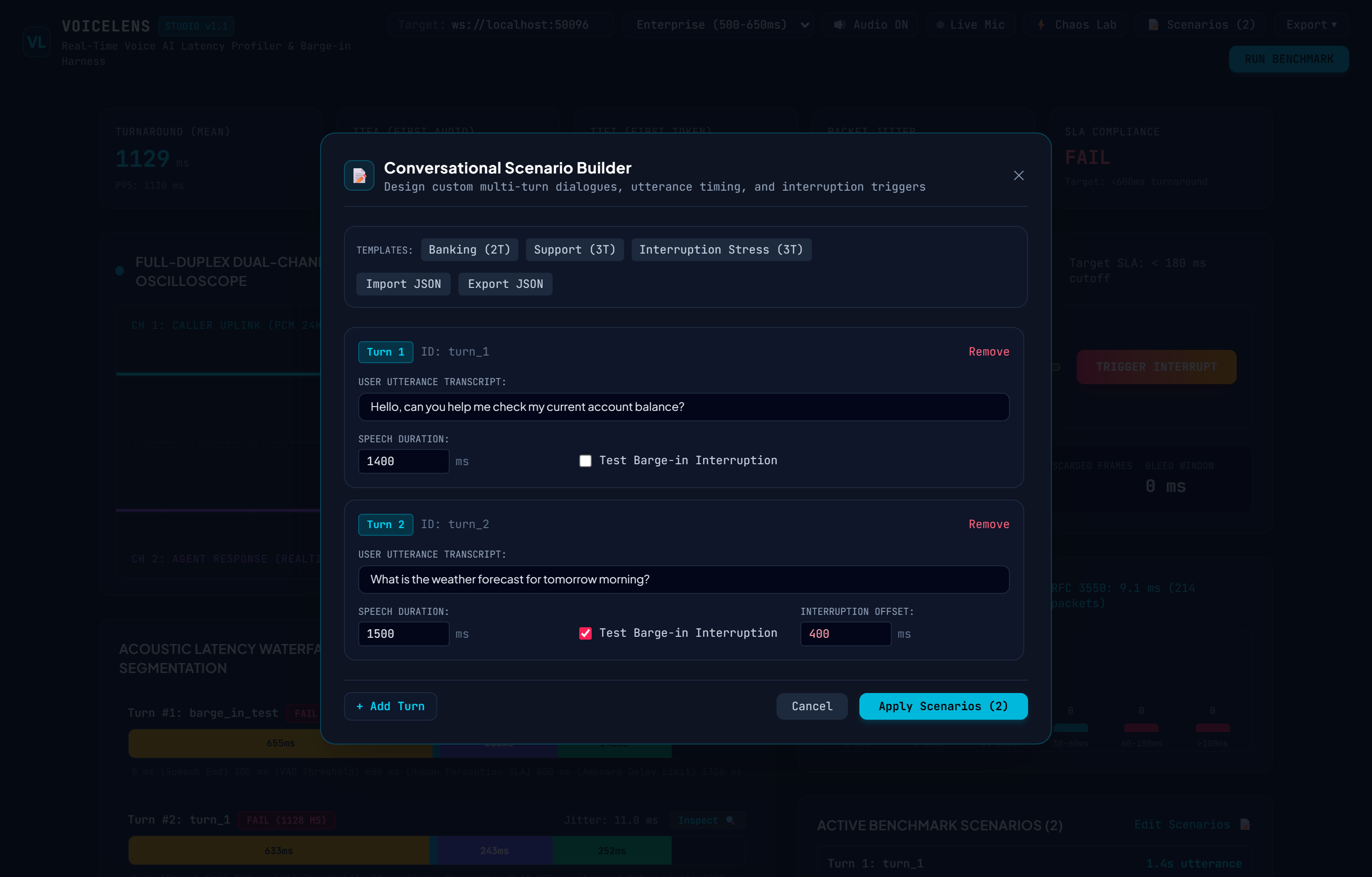Load the Support (3T) template
Viewport: 1372px width, 877px height.
[x=575, y=250]
